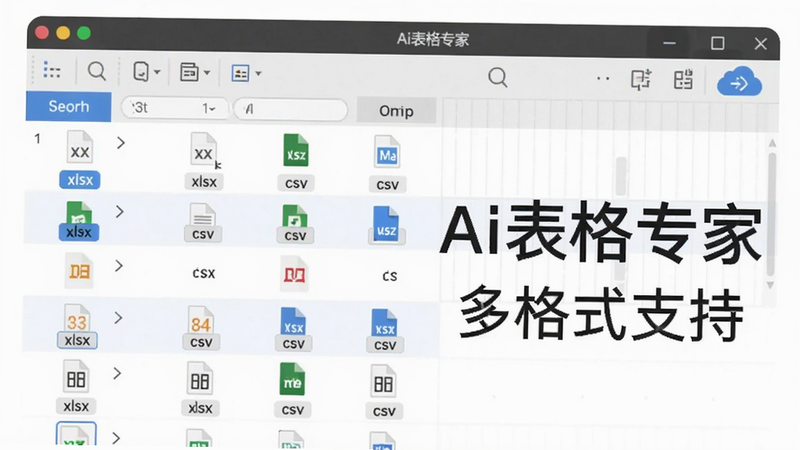Image resolution: width=800 pixels, height=450 pixels.
Task: Select the red book file icon
Action: (x=294, y=274)
